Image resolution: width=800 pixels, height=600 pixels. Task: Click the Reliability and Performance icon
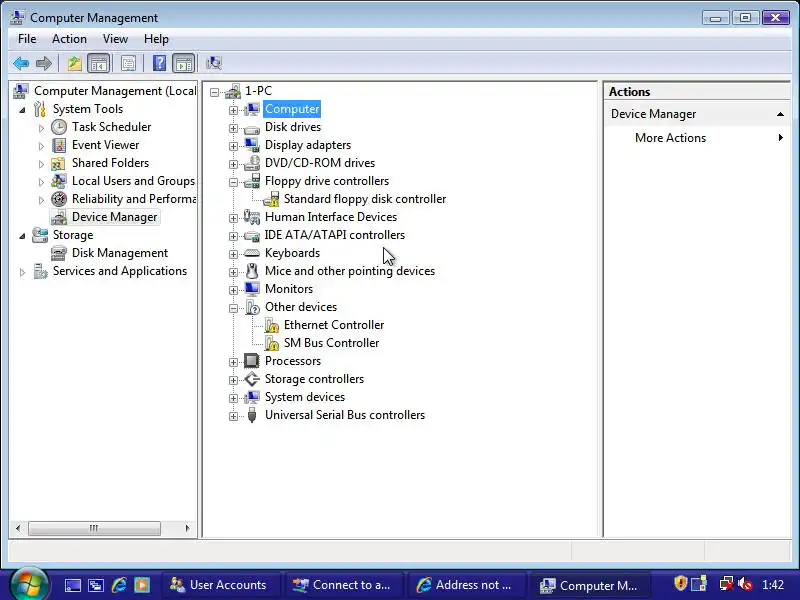[59, 199]
